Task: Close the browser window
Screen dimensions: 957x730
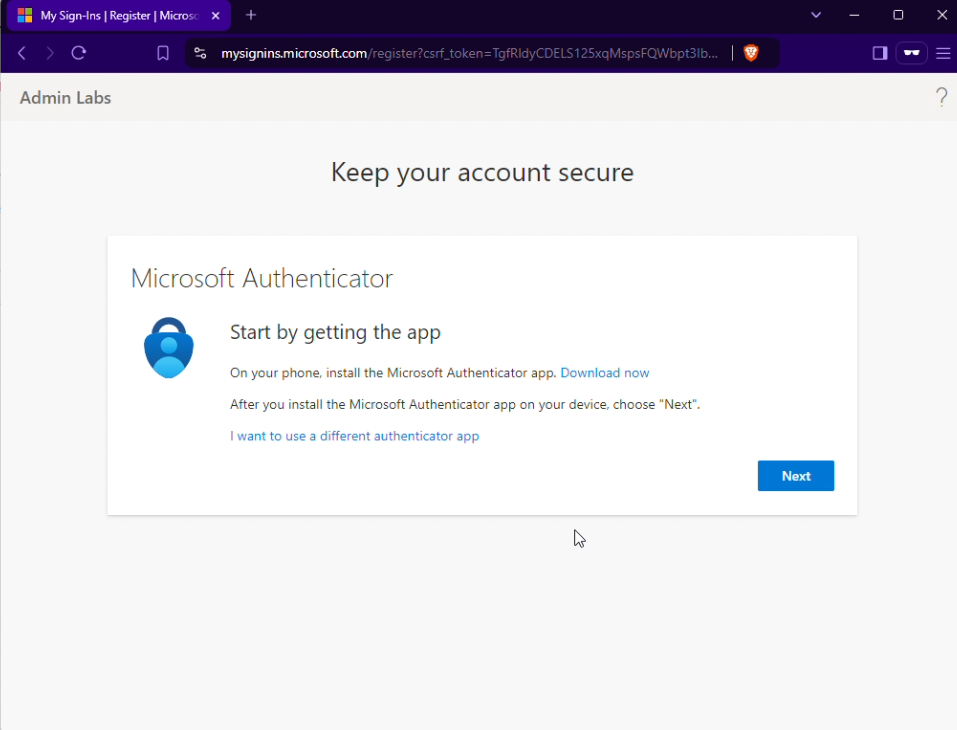Action: tap(942, 15)
